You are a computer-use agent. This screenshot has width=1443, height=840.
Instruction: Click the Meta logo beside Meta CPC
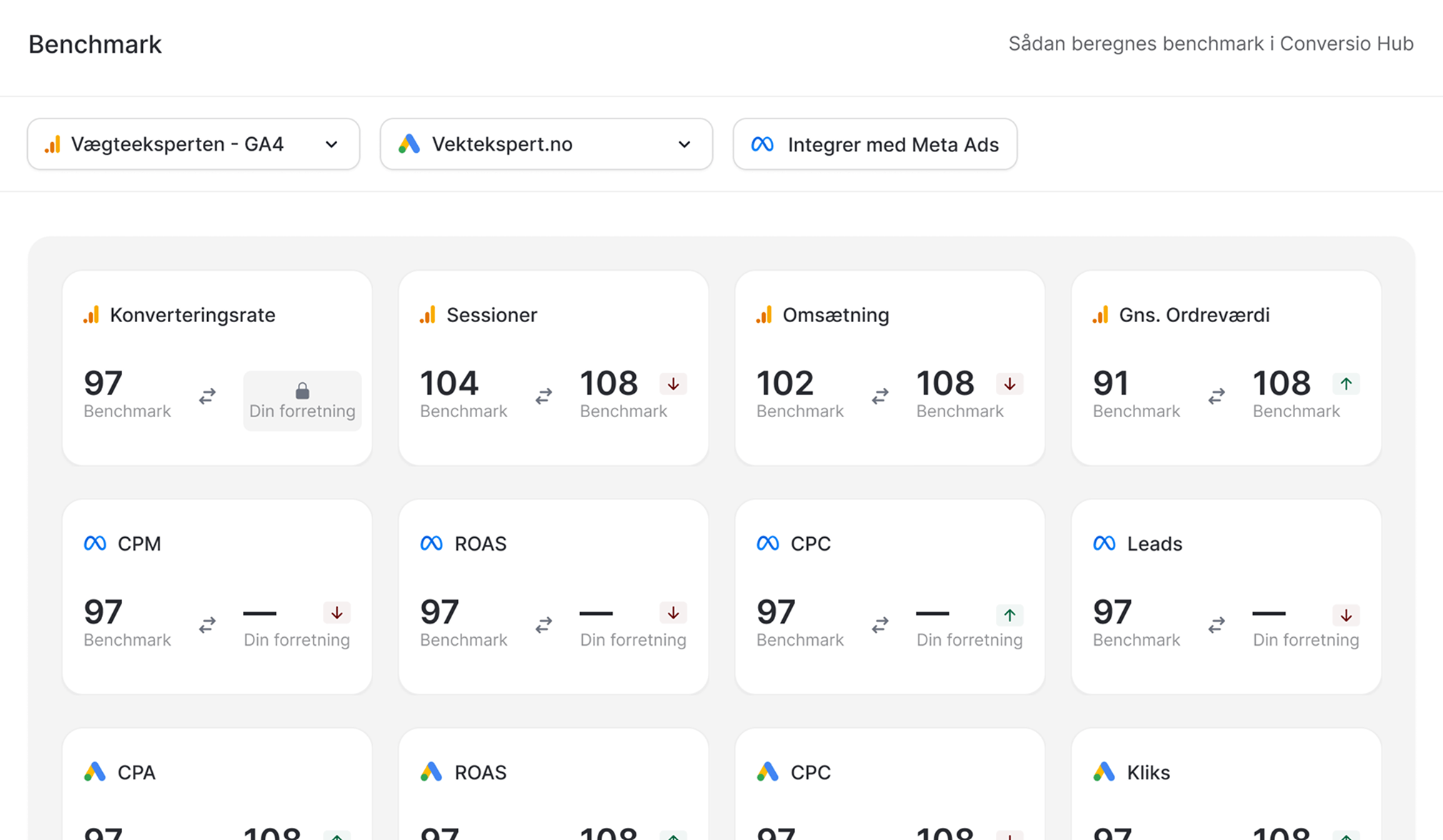click(768, 544)
